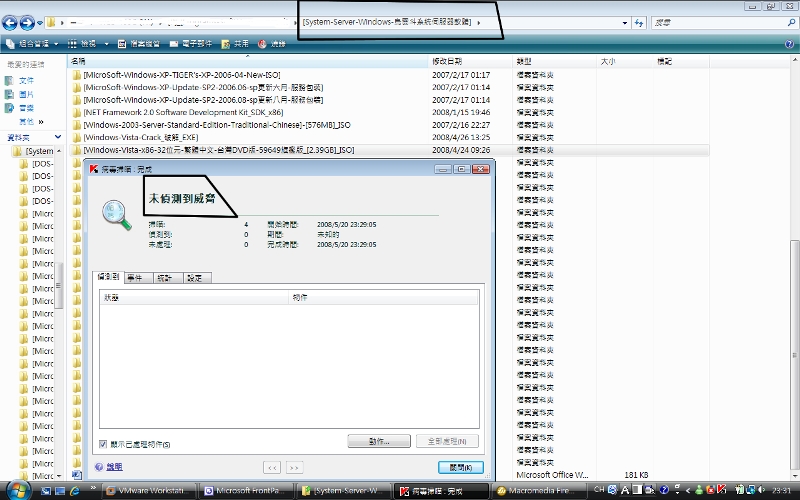Select folder [MicroSoft-Windows-XP-TIGER's-XP-2006-04-New-ISO]
The image size is (800, 500).
(182, 75)
